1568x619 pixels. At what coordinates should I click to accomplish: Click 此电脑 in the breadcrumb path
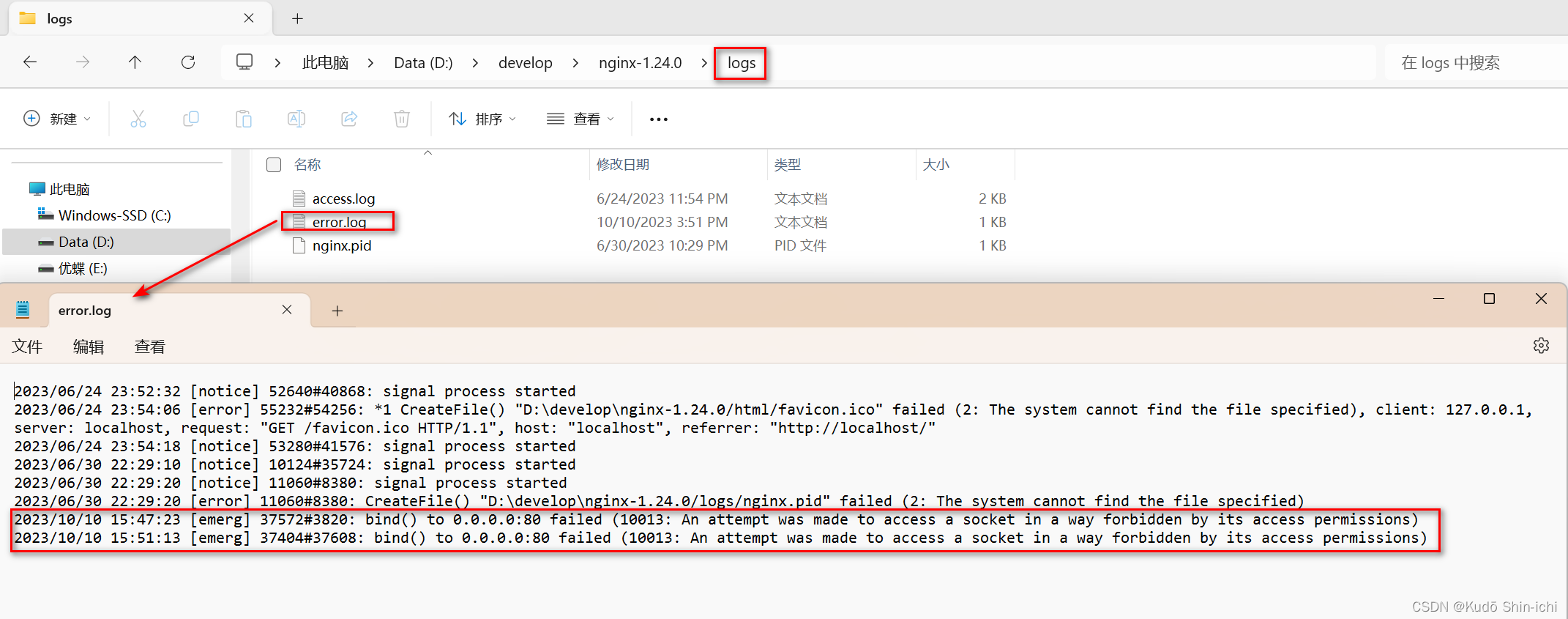325,63
